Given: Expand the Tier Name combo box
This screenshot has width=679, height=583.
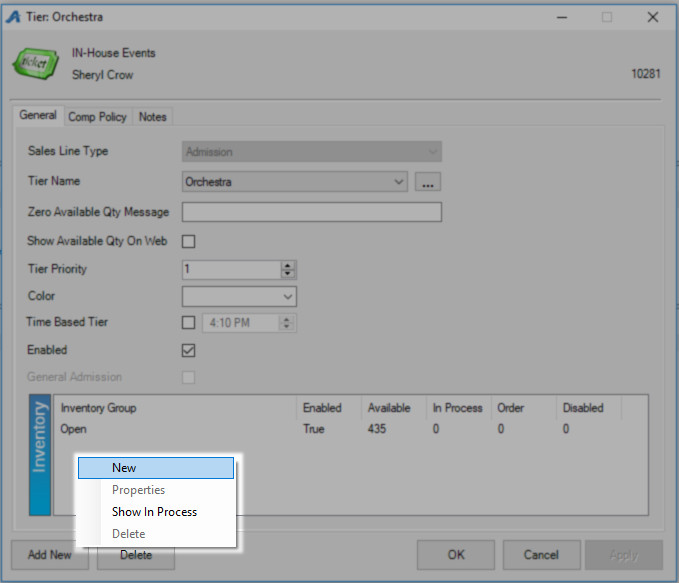Looking at the screenshot, I should click(x=398, y=181).
